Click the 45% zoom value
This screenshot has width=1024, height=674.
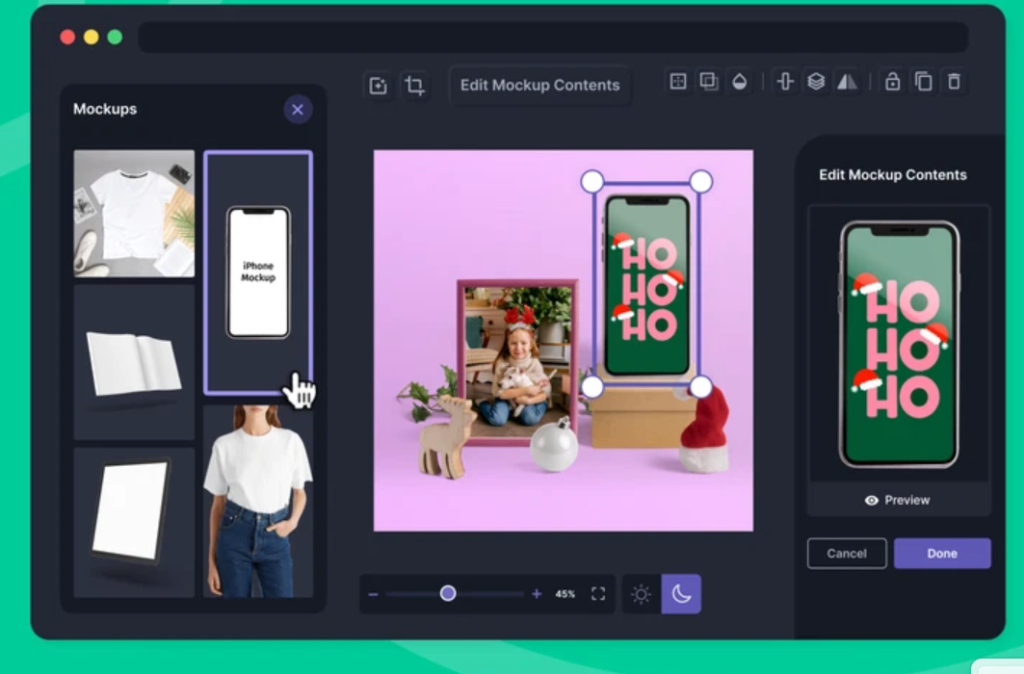click(x=565, y=594)
